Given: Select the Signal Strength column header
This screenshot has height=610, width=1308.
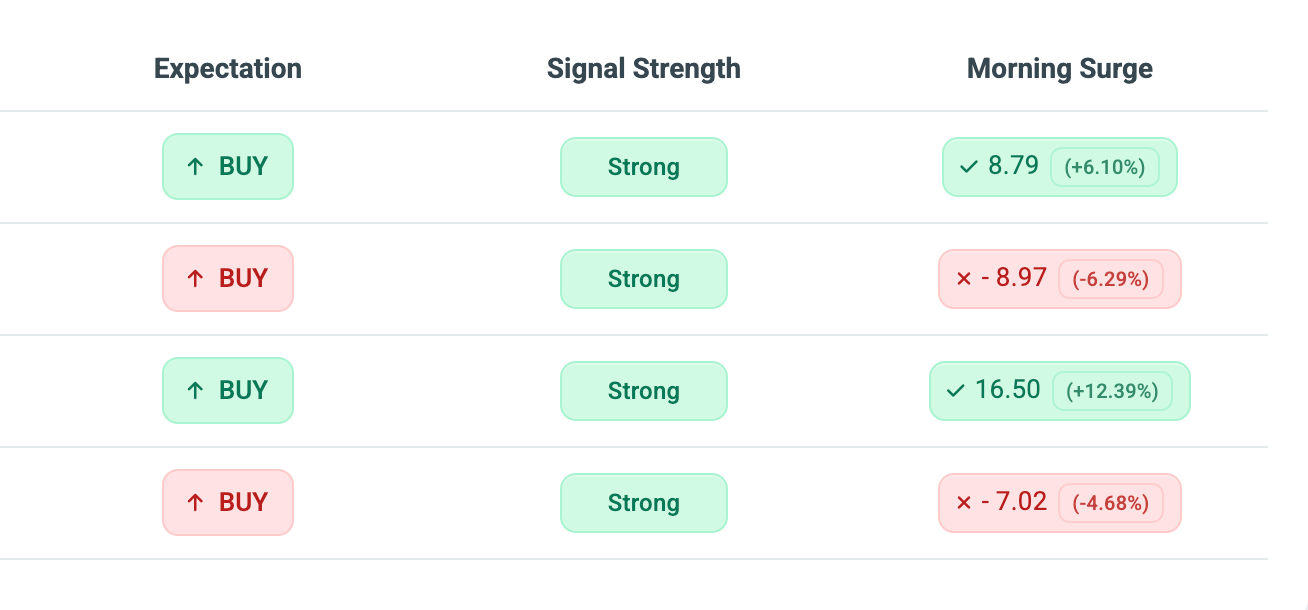Looking at the screenshot, I should click(x=644, y=69).
